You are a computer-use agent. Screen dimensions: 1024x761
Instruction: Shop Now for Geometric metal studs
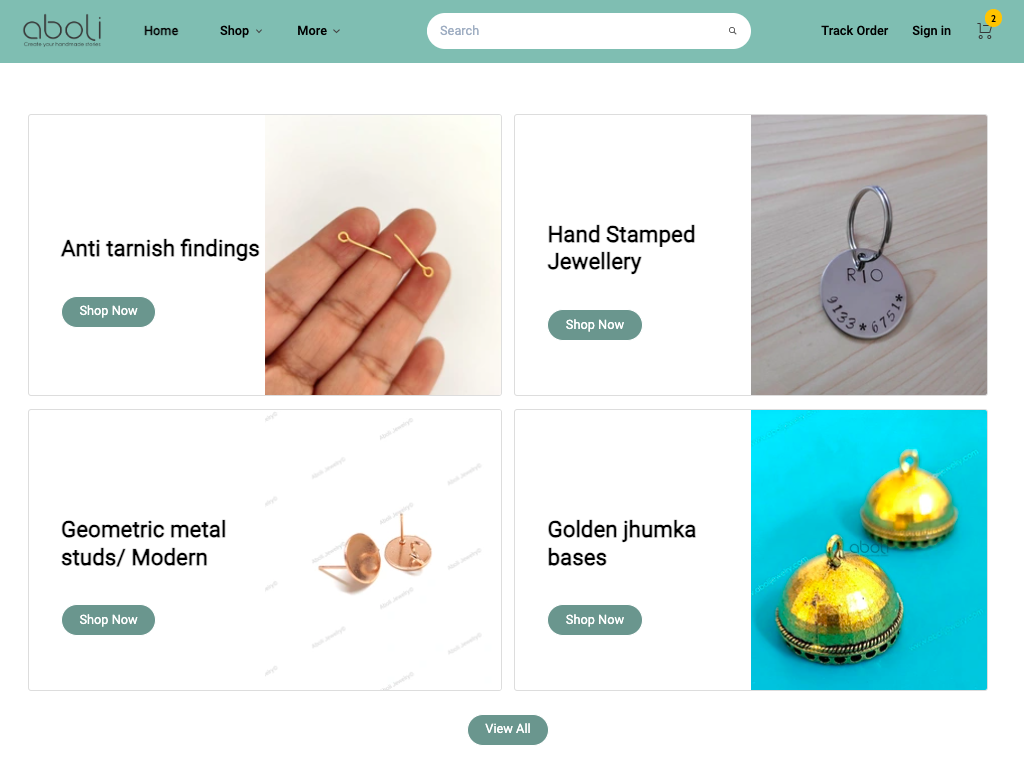pyautogui.click(x=108, y=620)
